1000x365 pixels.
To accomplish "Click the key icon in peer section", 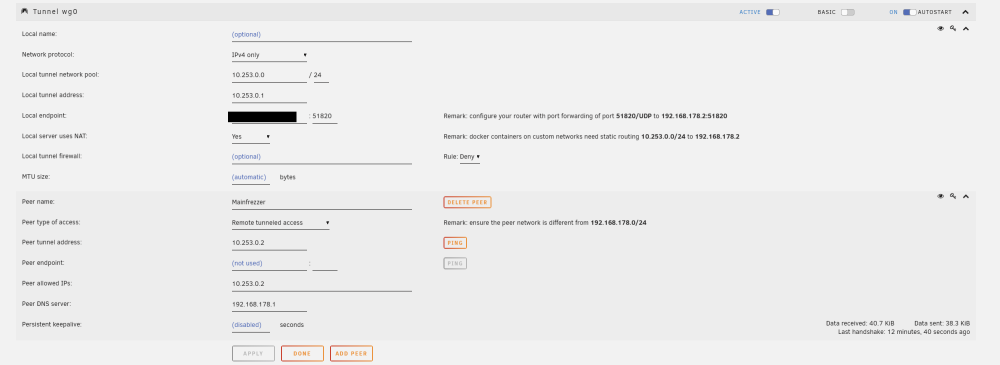I will click(953, 197).
